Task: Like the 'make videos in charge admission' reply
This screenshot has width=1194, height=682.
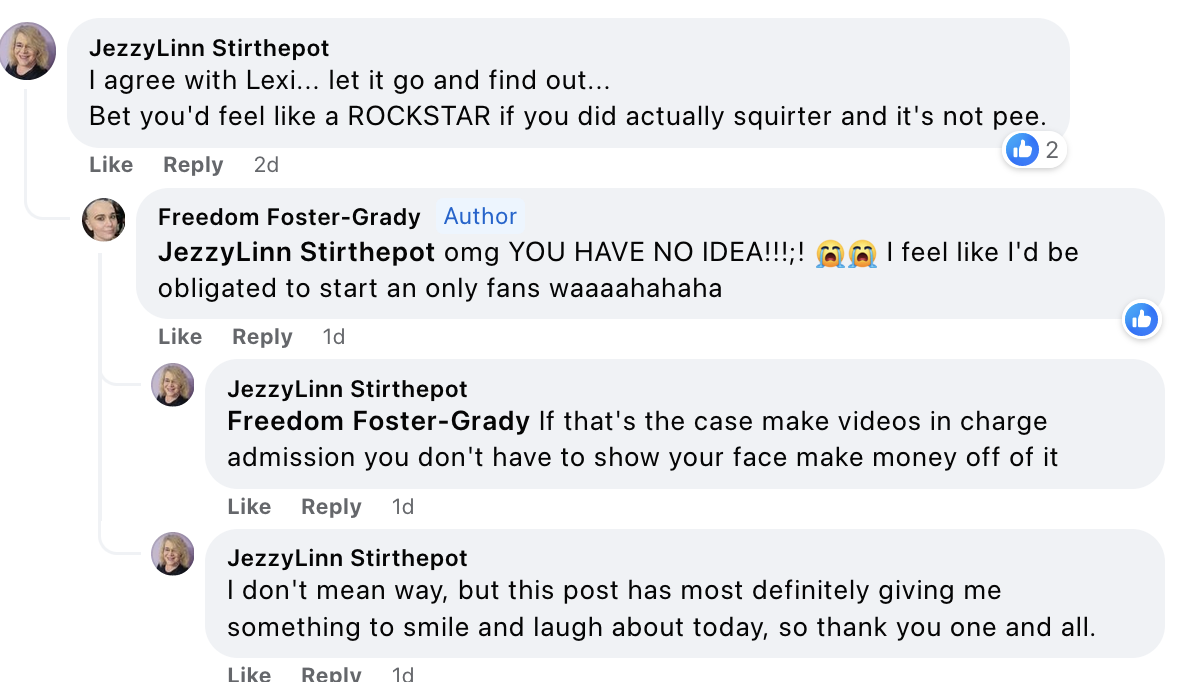Action: (249, 506)
